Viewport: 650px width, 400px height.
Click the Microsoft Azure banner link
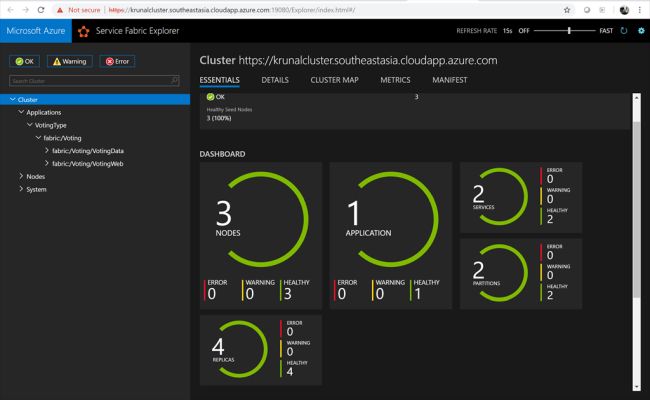(x=36, y=31)
